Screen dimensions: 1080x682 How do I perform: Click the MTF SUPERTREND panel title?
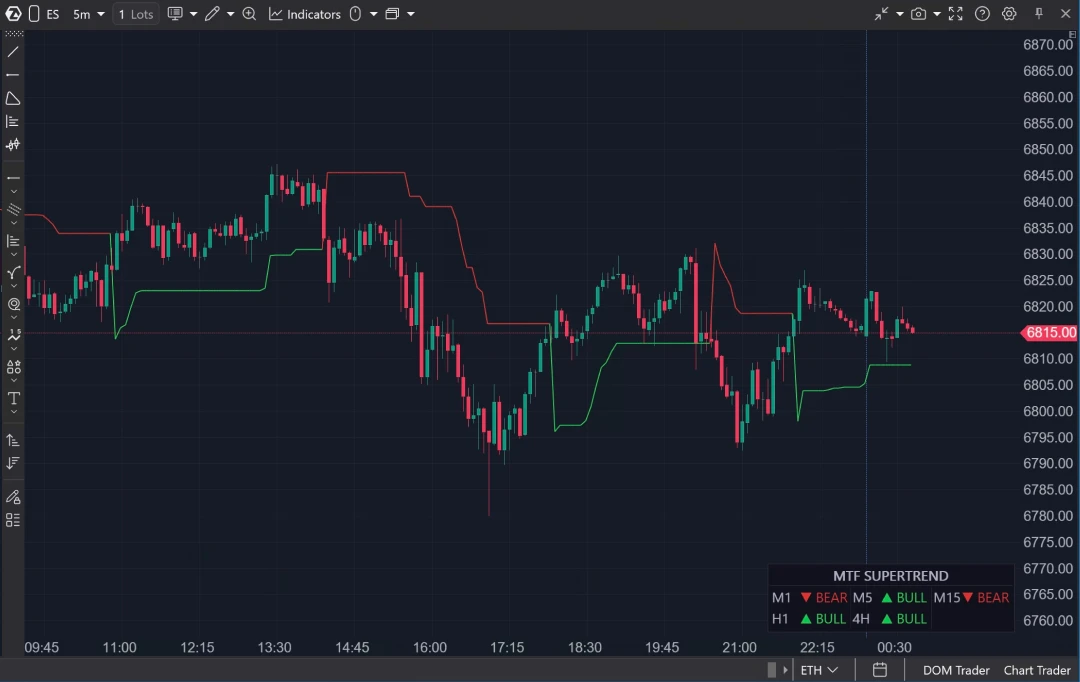click(891, 576)
